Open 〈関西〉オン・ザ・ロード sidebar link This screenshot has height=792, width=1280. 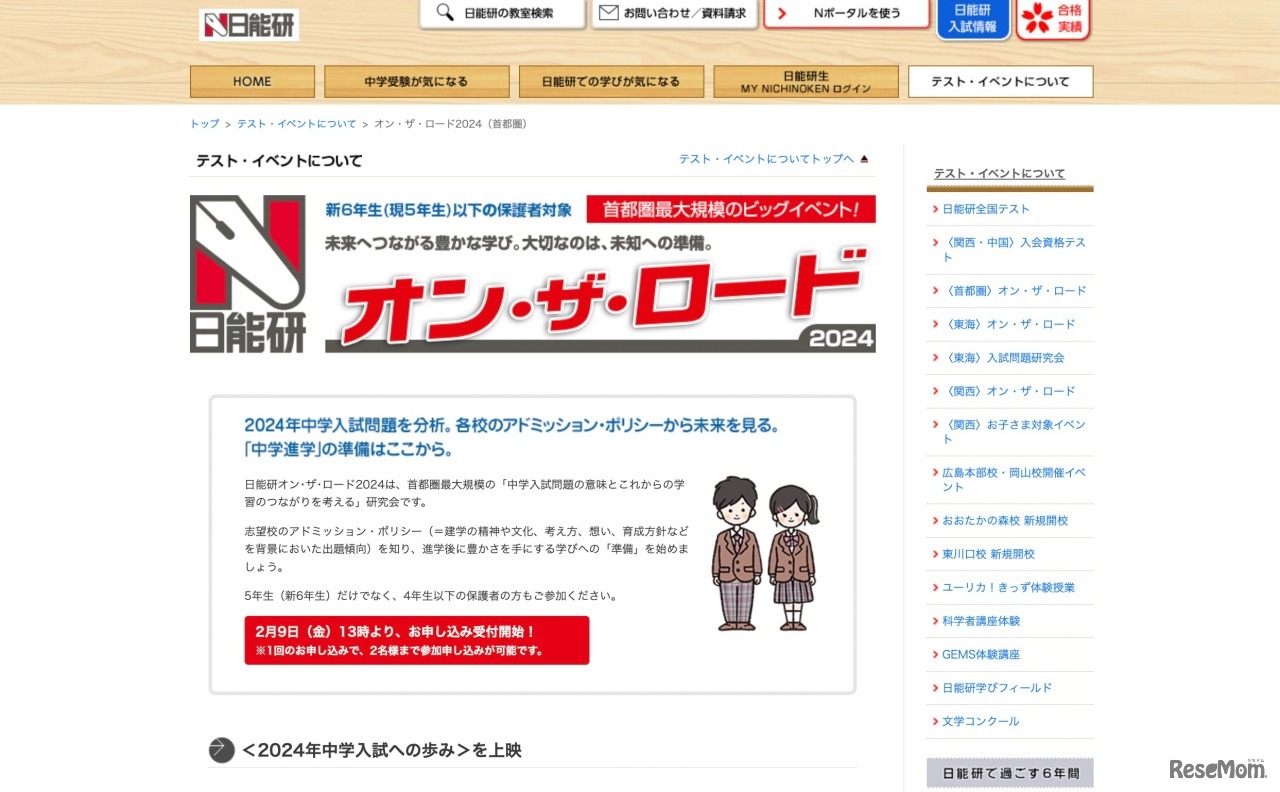[1010, 391]
